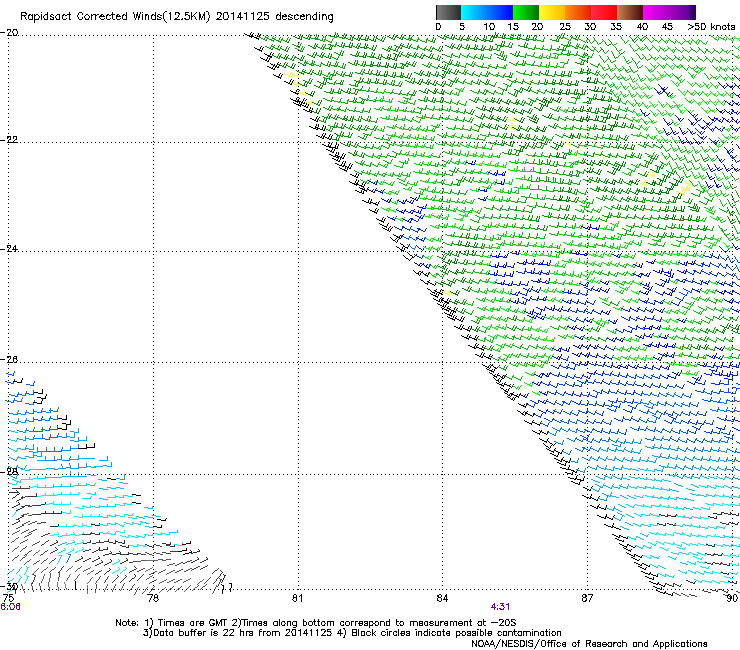Screen dimensions: 740x650
Task: Click the latitude label '-24'
Action: tap(9, 248)
